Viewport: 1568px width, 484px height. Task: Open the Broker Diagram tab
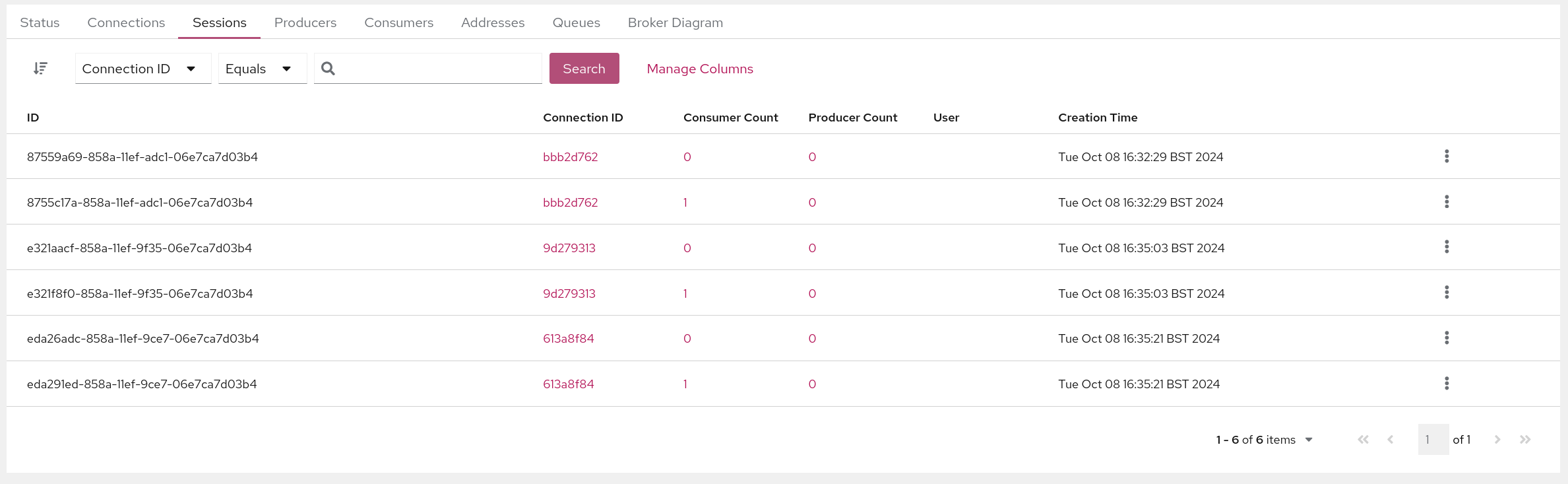(x=675, y=22)
